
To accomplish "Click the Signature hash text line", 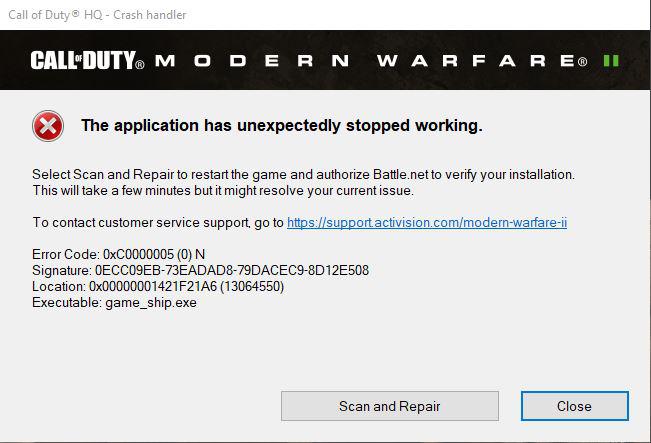I will [201, 270].
